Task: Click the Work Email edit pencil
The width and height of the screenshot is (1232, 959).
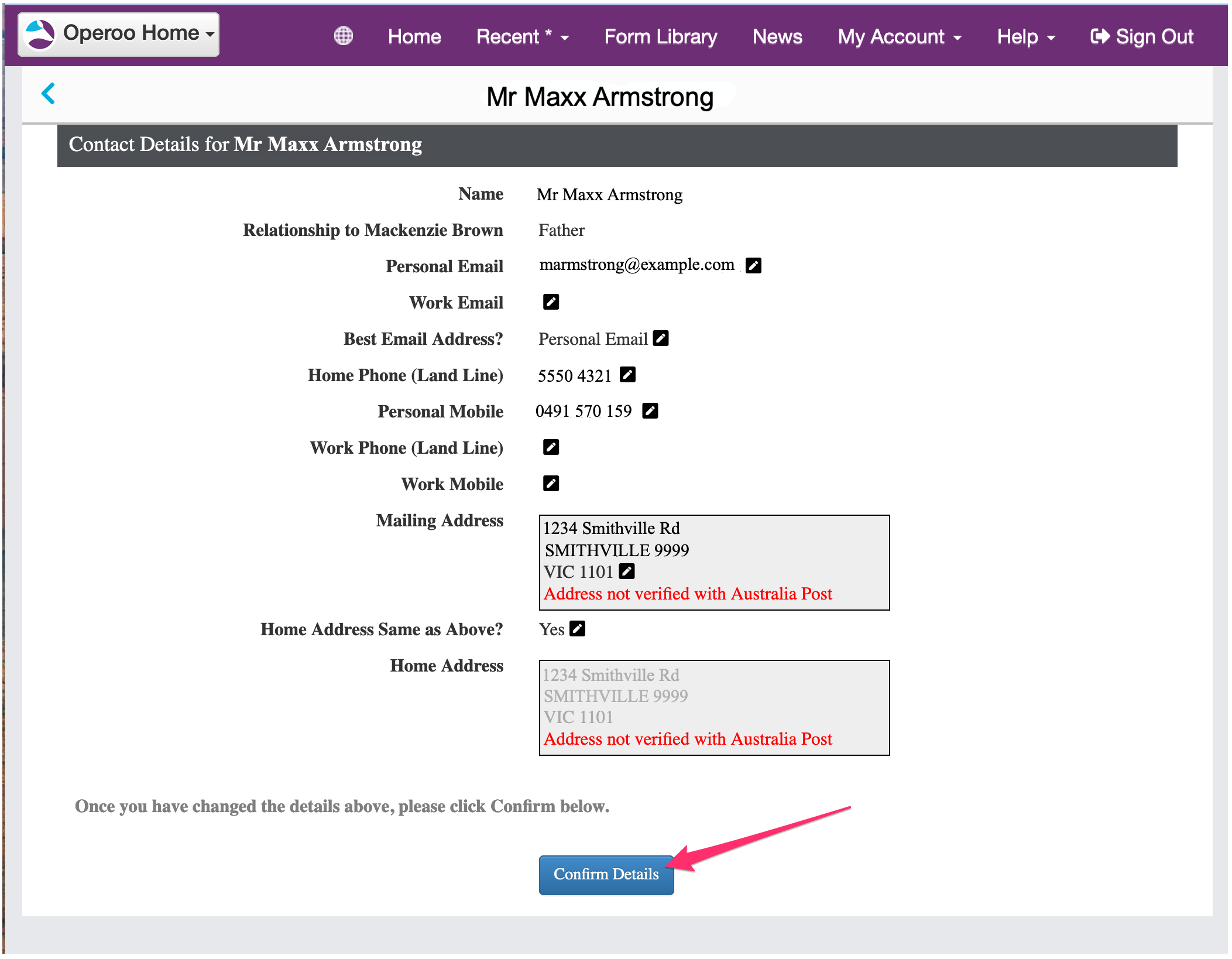Action: (x=551, y=302)
